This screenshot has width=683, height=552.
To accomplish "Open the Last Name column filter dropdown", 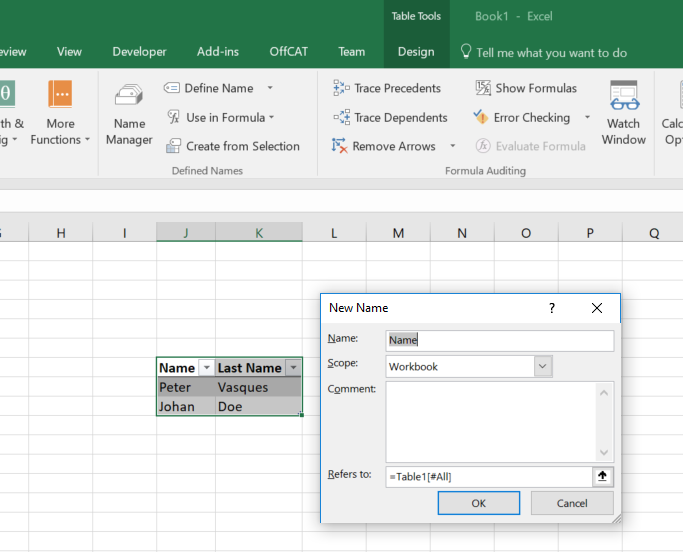I will [293, 368].
